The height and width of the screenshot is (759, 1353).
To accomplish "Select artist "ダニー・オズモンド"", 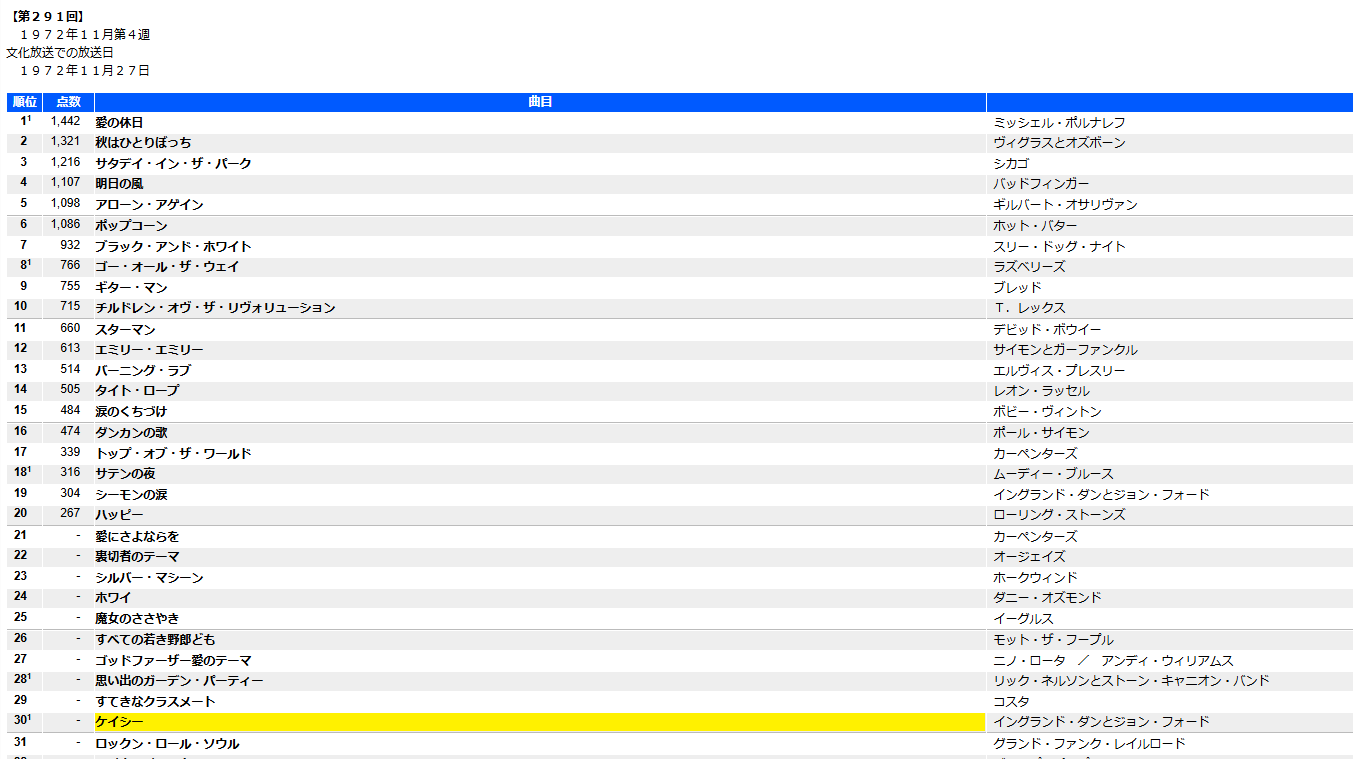I will [x=1047, y=598].
